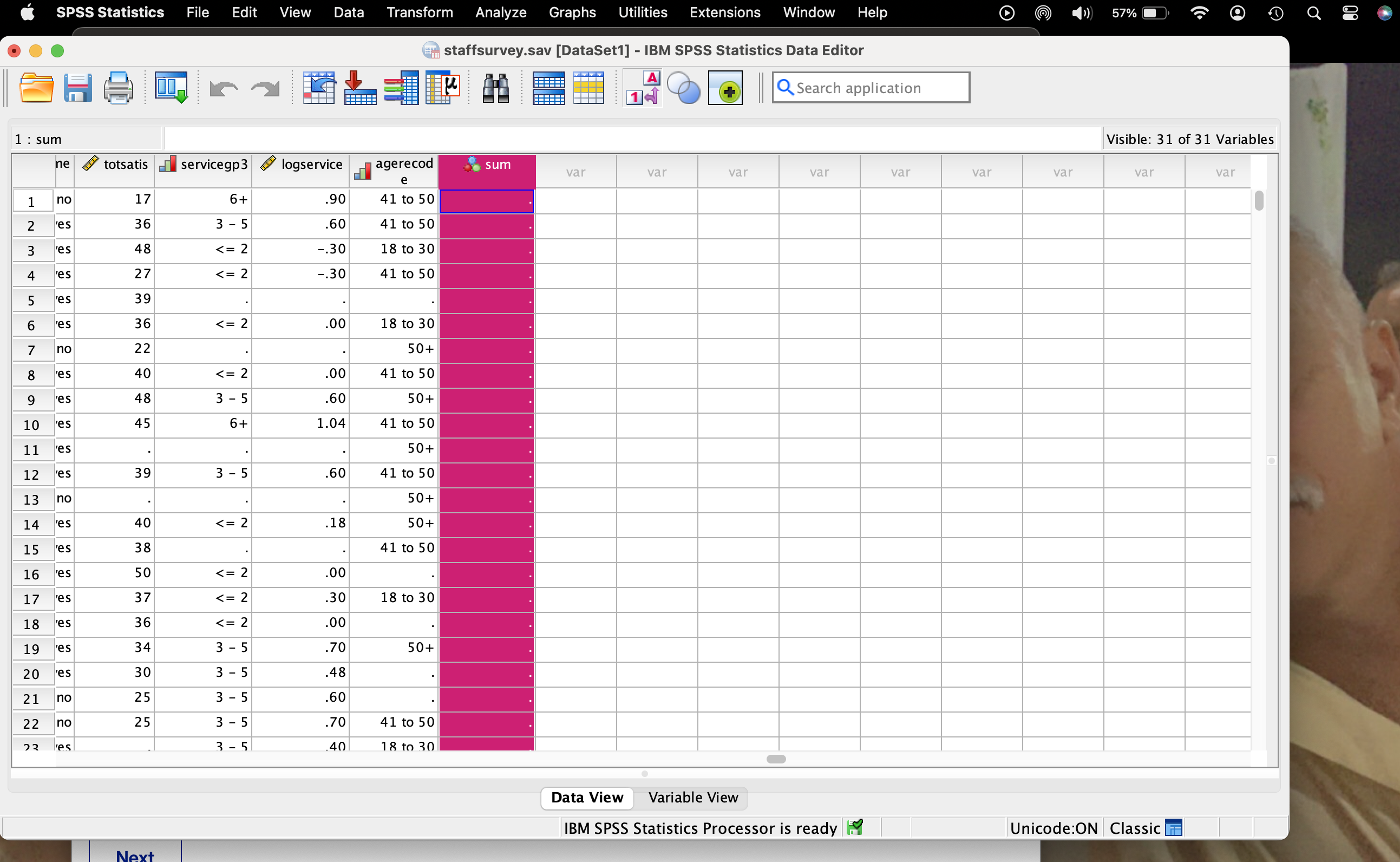Screen dimensions: 1400x862
Task: Expand the Graphs menu
Action: pyautogui.click(x=572, y=12)
